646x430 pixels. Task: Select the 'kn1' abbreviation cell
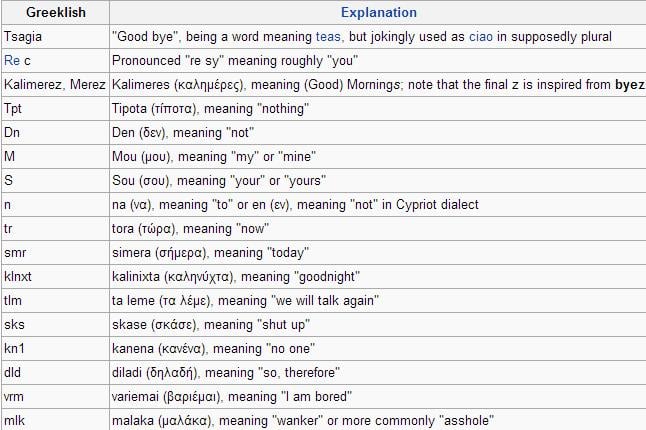[x=56, y=348]
